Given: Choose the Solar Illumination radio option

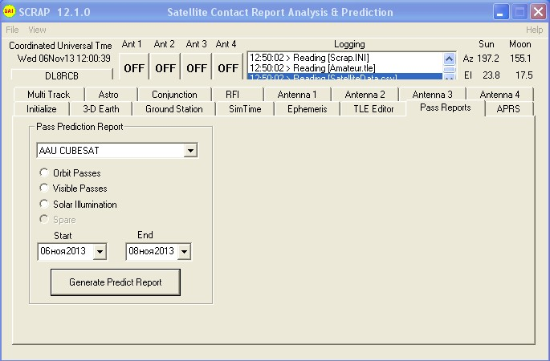Looking at the screenshot, I should pyautogui.click(x=78, y=204).
